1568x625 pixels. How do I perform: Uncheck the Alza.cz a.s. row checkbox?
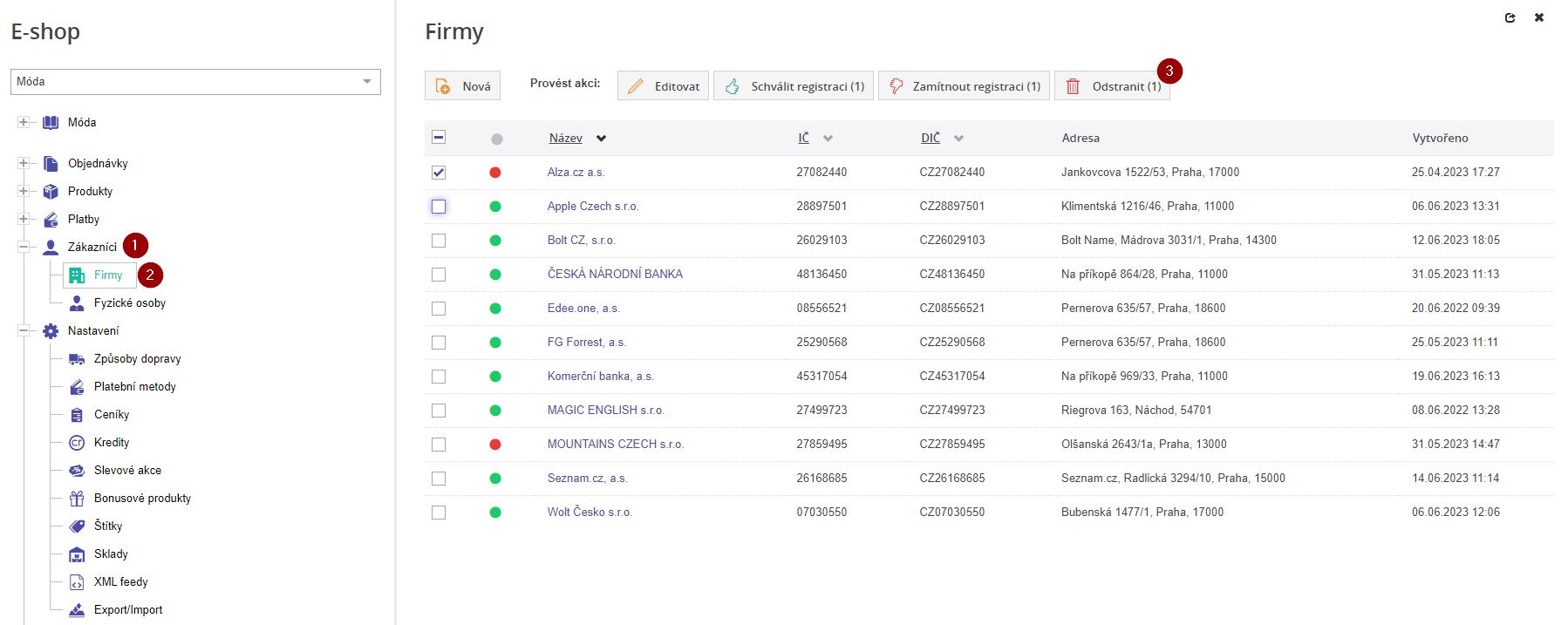click(439, 173)
